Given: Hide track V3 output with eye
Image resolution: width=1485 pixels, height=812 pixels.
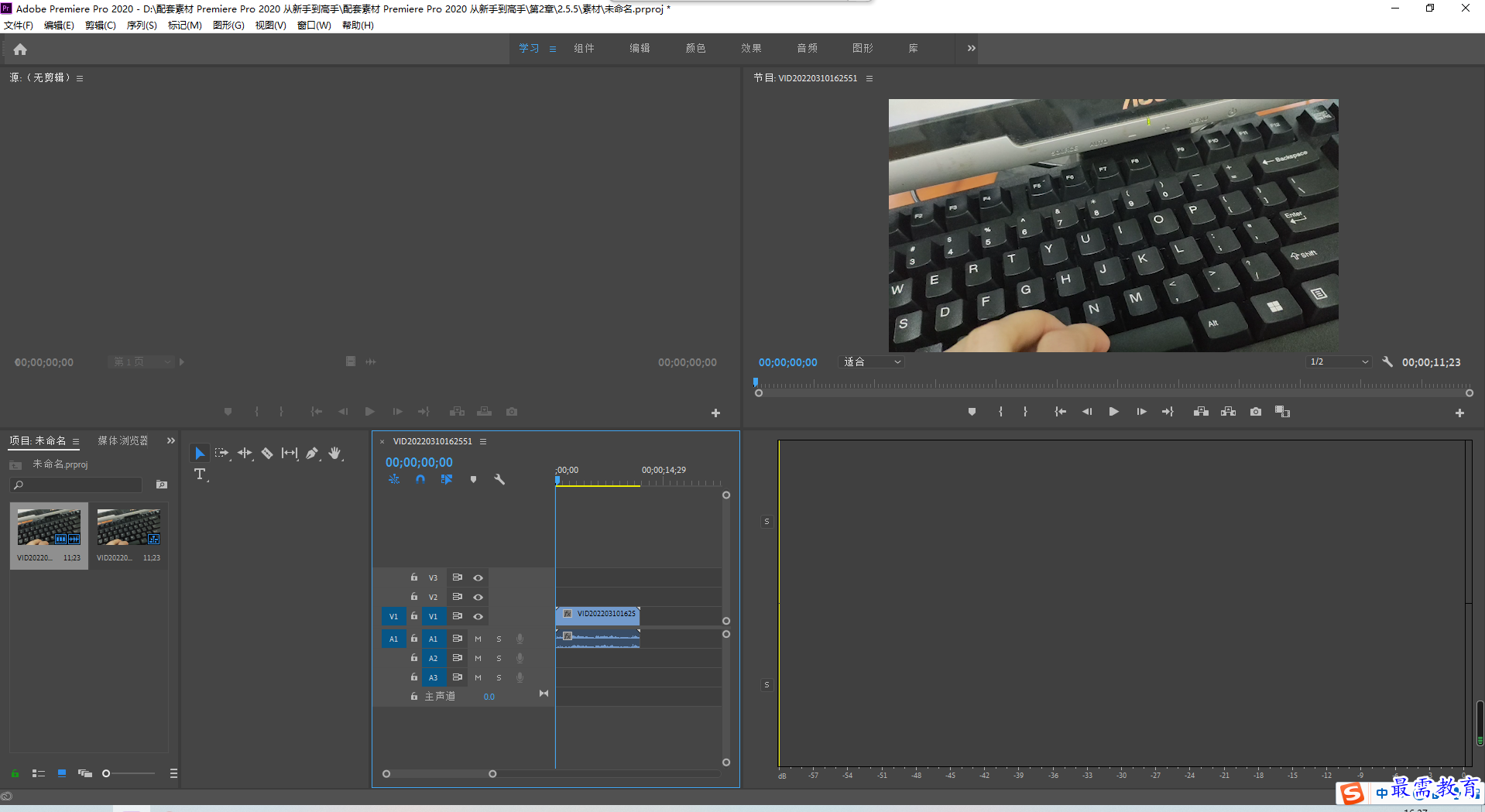Looking at the screenshot, I should pos(478,577).
